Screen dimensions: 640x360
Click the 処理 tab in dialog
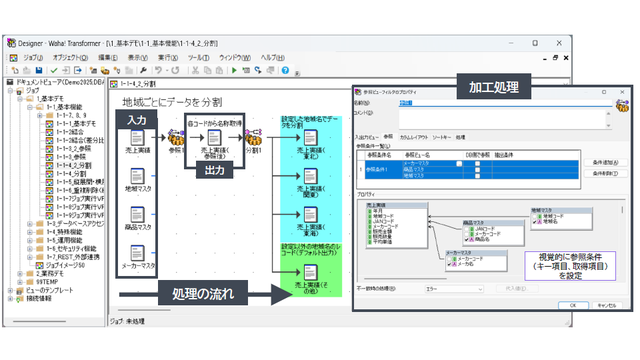[460, 137]
